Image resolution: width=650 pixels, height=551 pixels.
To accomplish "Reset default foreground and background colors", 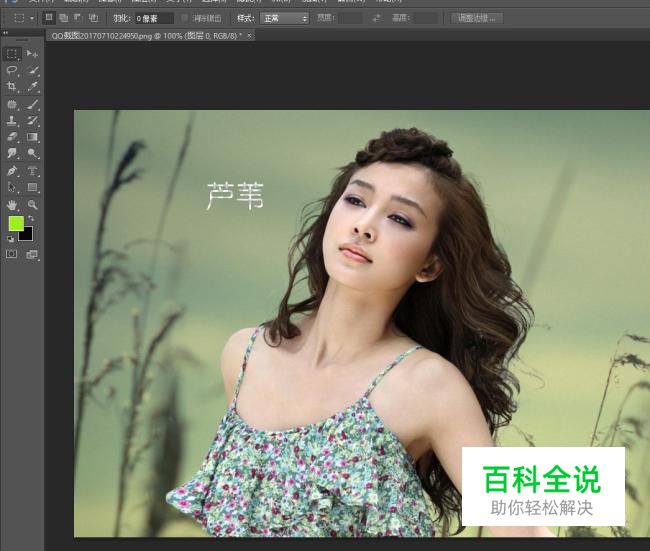I will click(10, 239).
